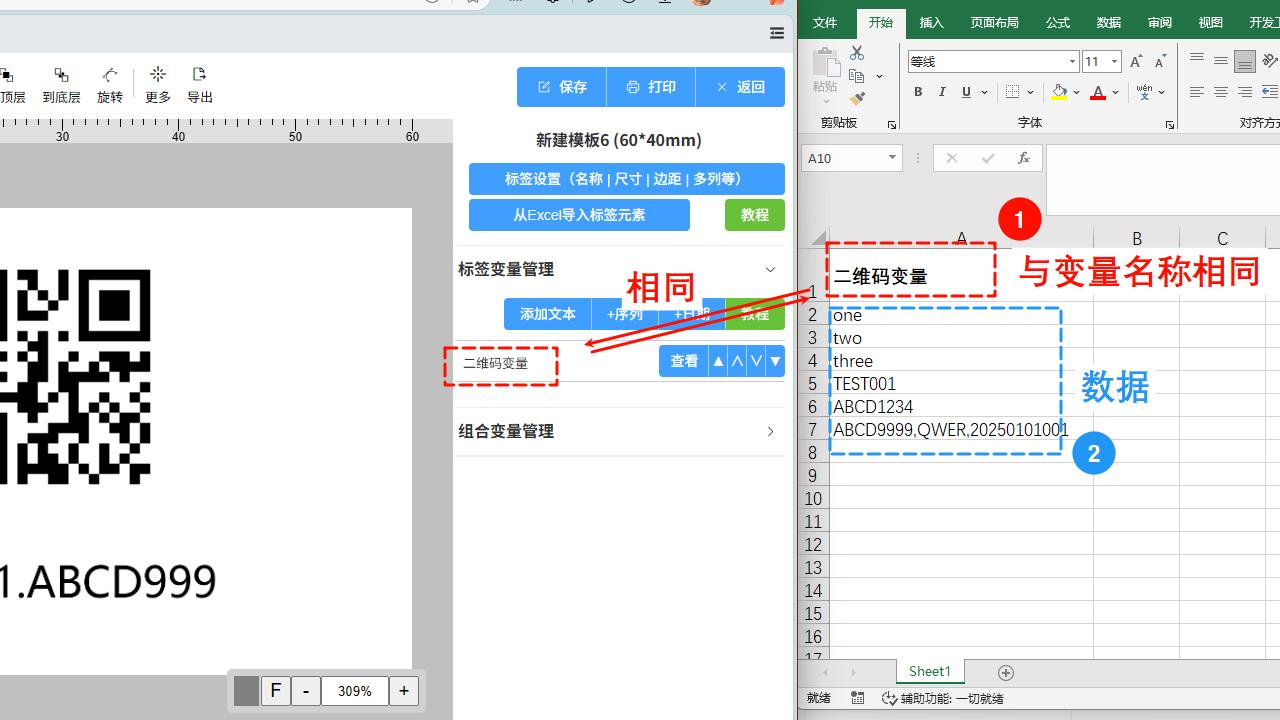The width and height of the screenshot is (1280, 720).
Task: Toggle Italic formatting in Excel ribbon
Action: click(942, 92)
